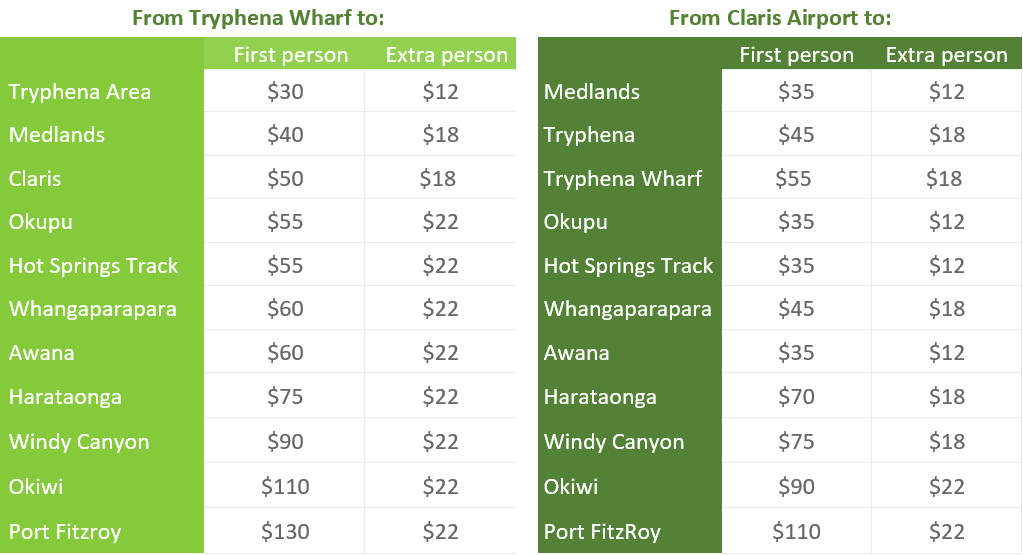The image size is (1023, 555).
Task: Click the $75 Harataonga price from Tryphena Wharf
Action: 285,396
